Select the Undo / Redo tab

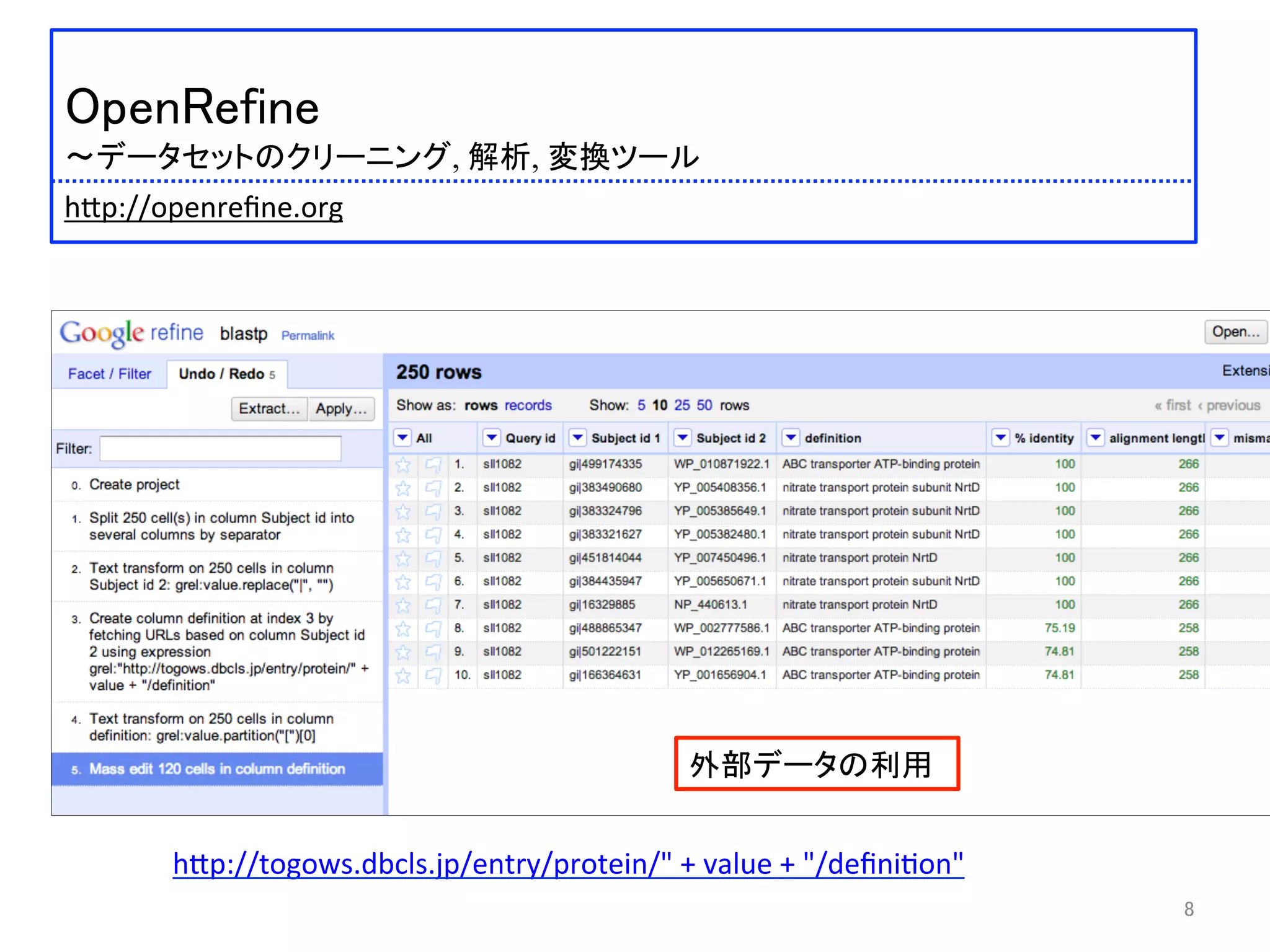[227, 374]
